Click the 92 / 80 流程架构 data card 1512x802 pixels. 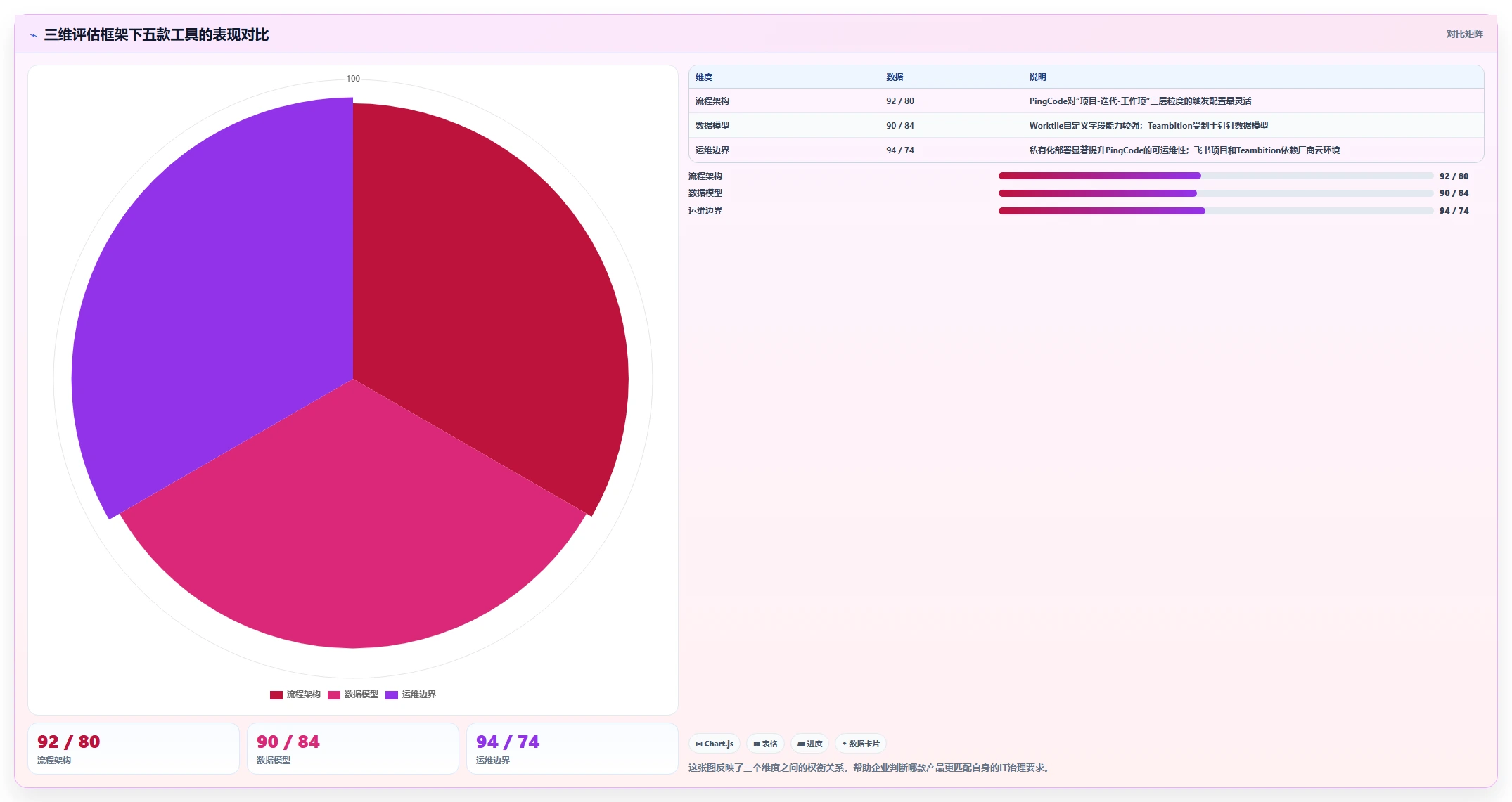coord(134,749)
